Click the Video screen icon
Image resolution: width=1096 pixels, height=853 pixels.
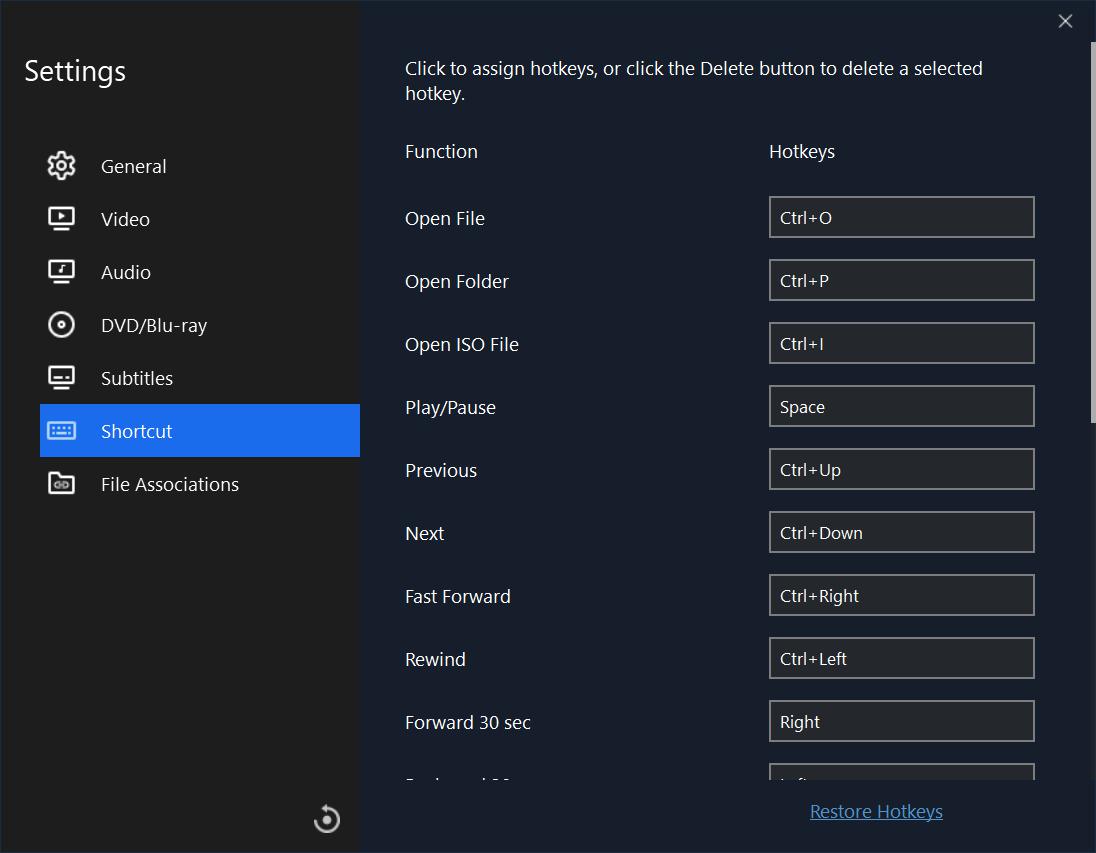click(61, 219)
